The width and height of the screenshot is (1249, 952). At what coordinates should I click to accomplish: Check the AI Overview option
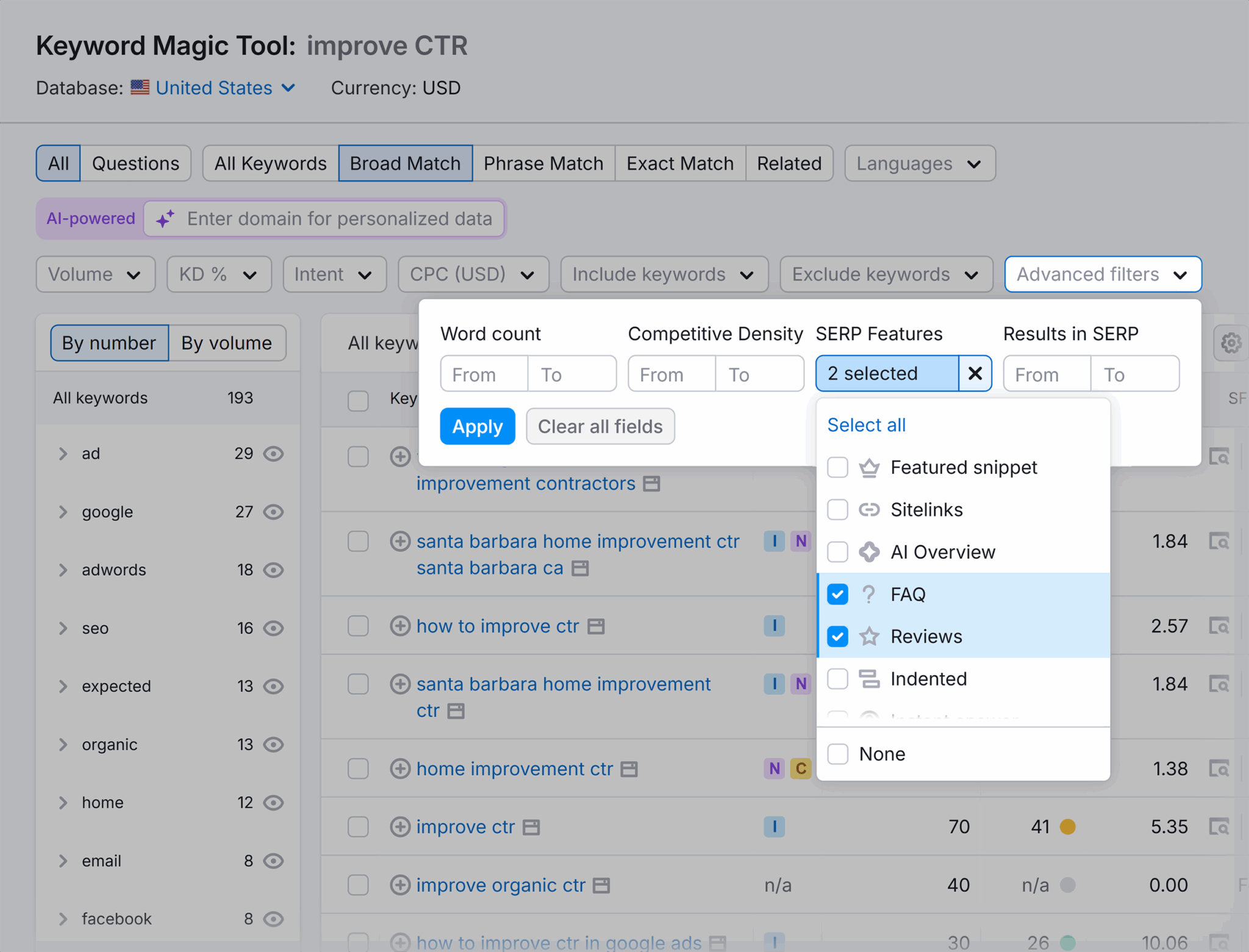click(837, 552)
